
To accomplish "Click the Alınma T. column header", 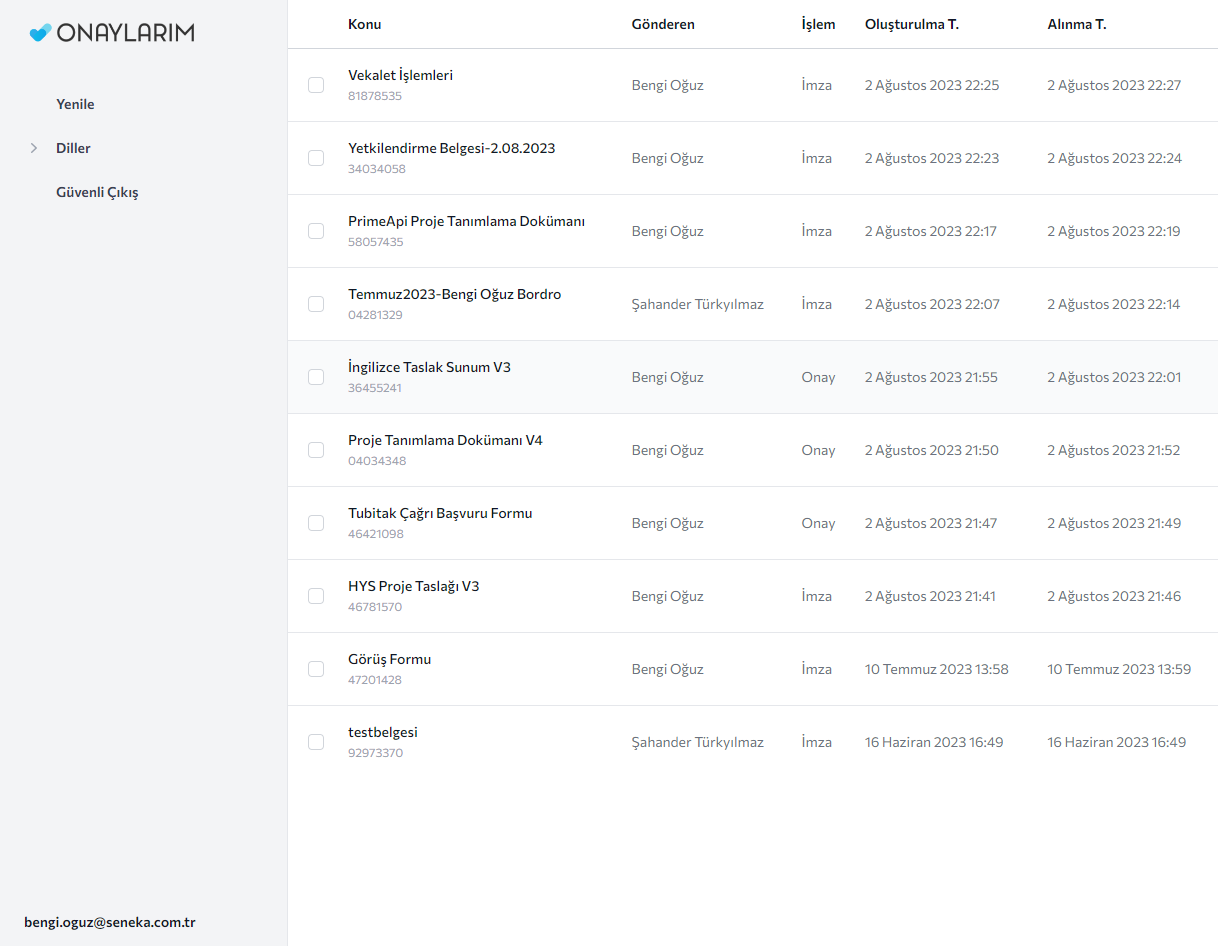I will click(1076, 24).
